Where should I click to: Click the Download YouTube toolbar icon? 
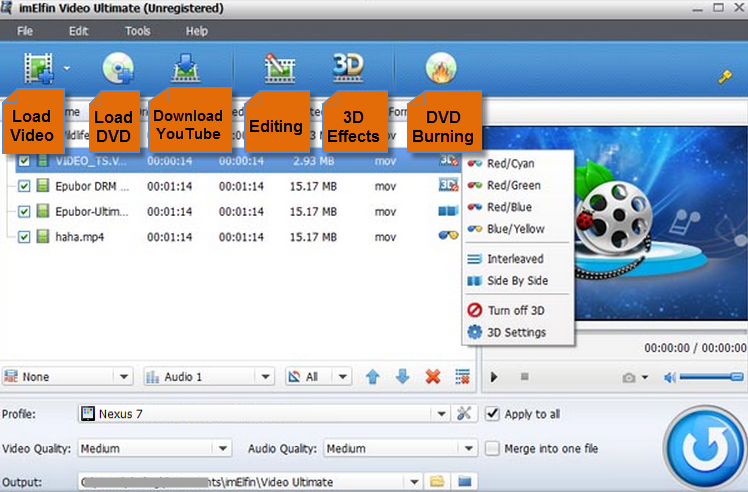pos(186,68)
